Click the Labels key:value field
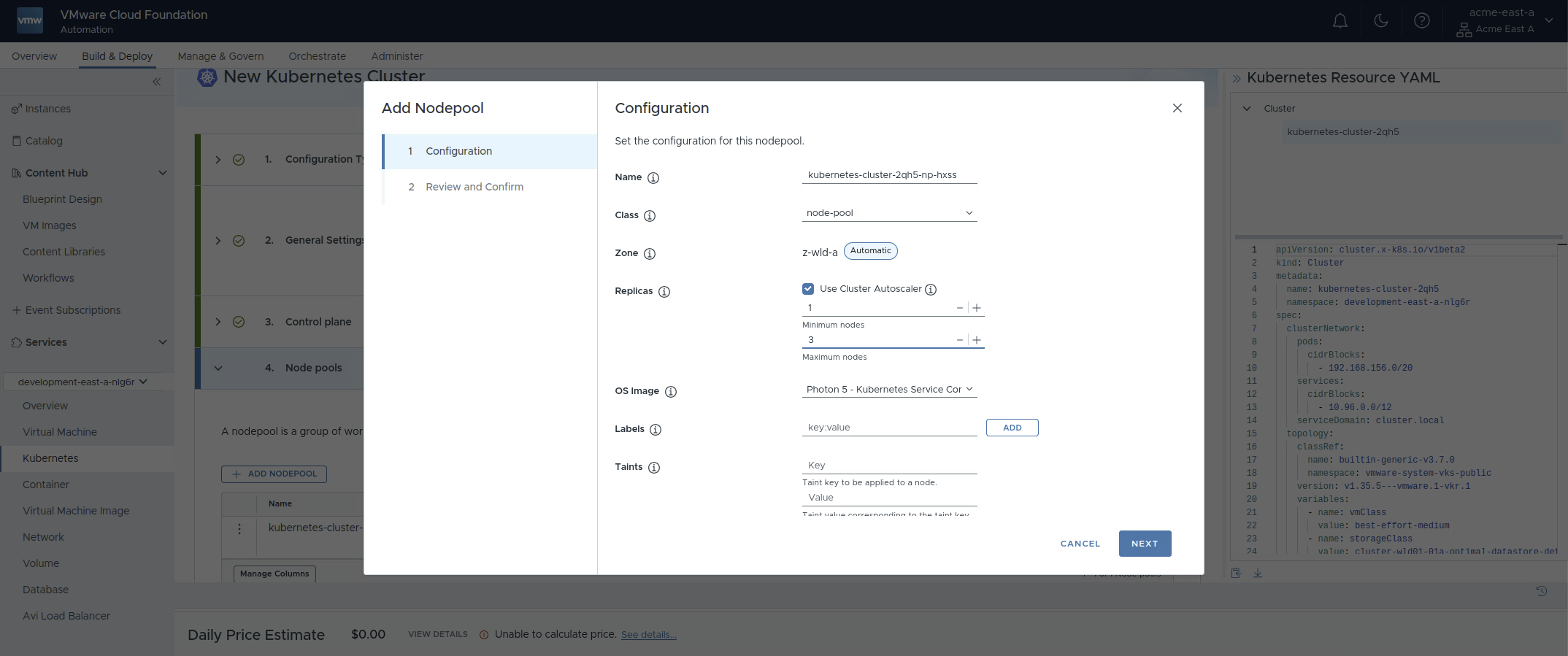Screen dimensions: 1568x656 click(x=889, y=428)
